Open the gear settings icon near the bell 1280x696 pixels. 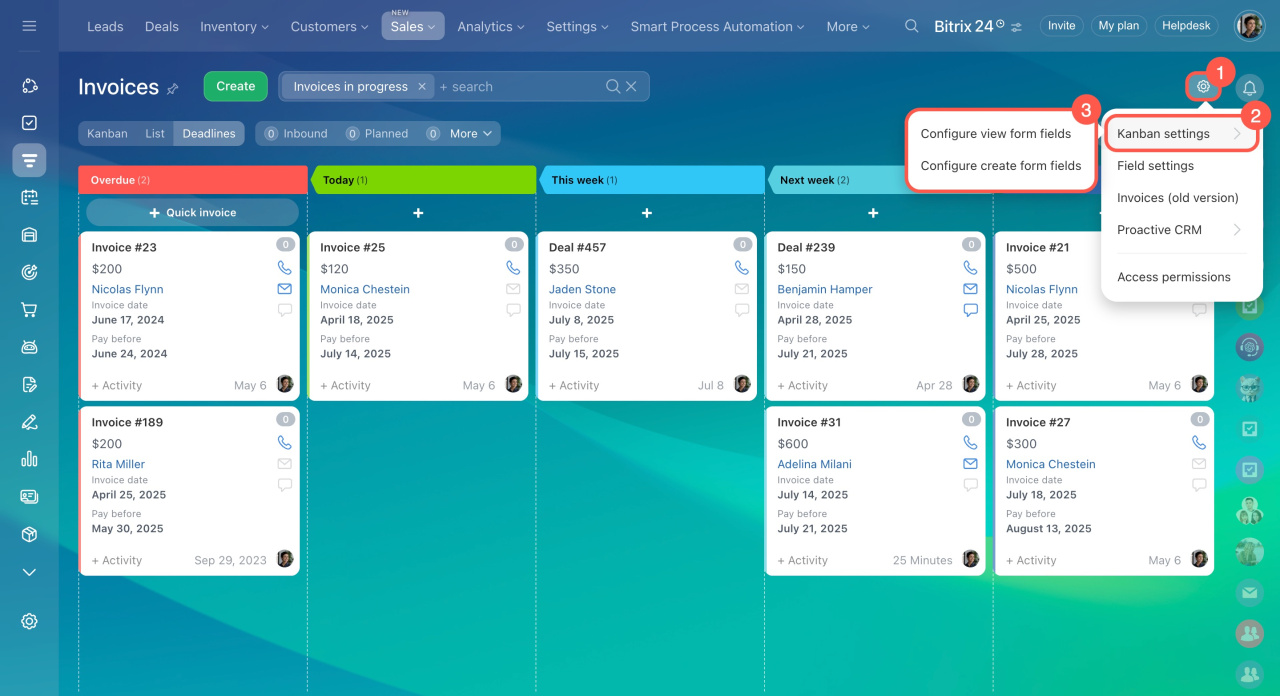pos(1203,87)
